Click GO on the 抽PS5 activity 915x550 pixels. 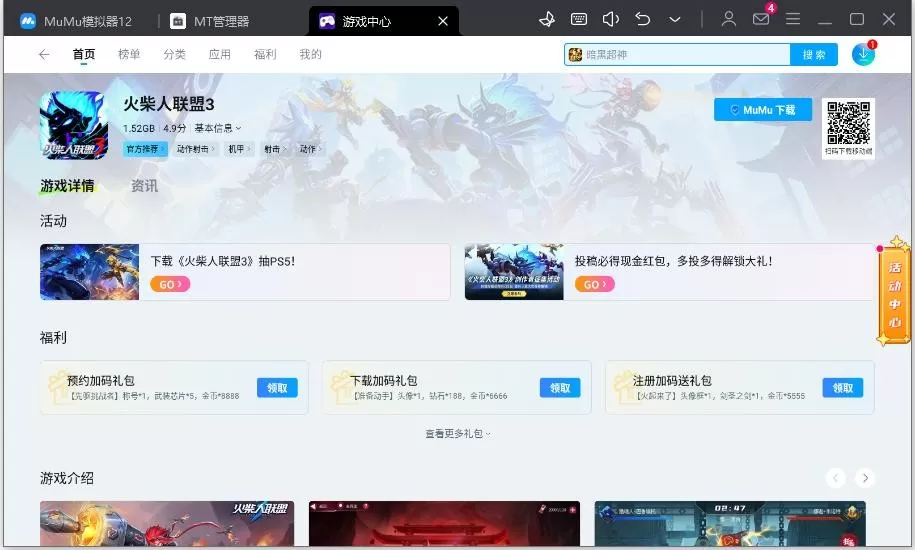[x=170, y=284]
